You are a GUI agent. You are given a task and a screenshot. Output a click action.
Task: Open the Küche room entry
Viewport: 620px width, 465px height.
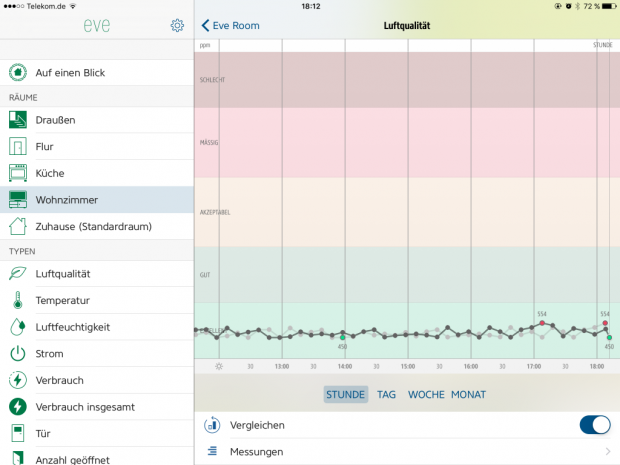tap(97, 173)
